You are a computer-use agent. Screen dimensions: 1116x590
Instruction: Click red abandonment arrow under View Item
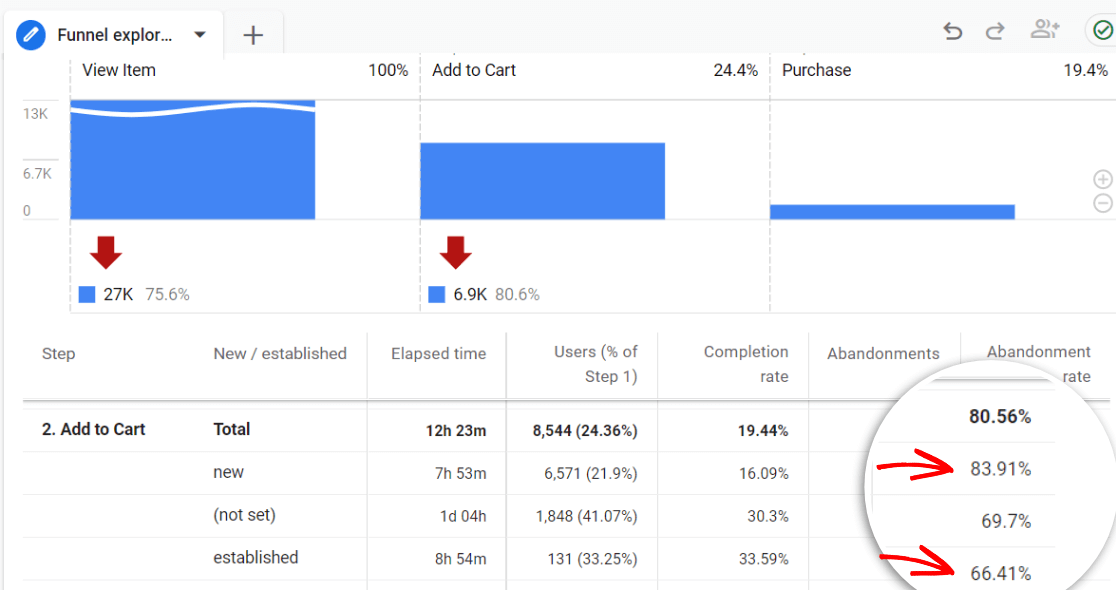[106, 253]
